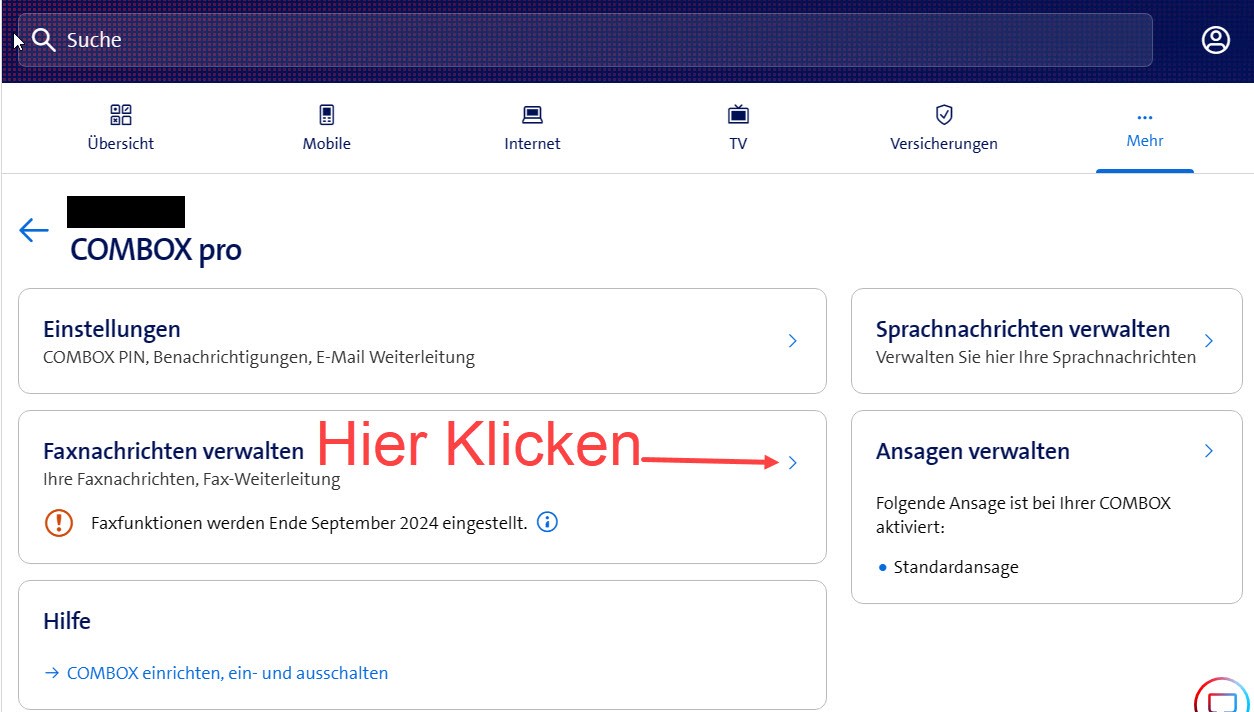Select the Faxnachrichten verwalten heading
Image resolution: width=1254 pixels, height=712 pixels.
(174, 451)
